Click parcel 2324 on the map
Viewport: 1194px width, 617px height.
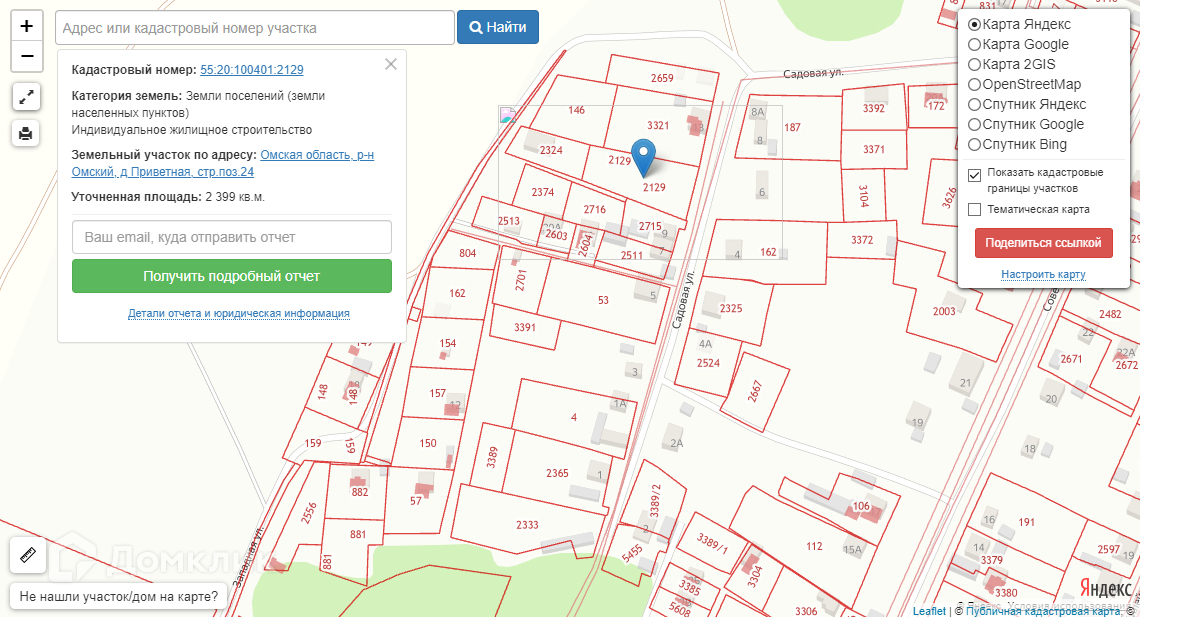tap(551, 150)
